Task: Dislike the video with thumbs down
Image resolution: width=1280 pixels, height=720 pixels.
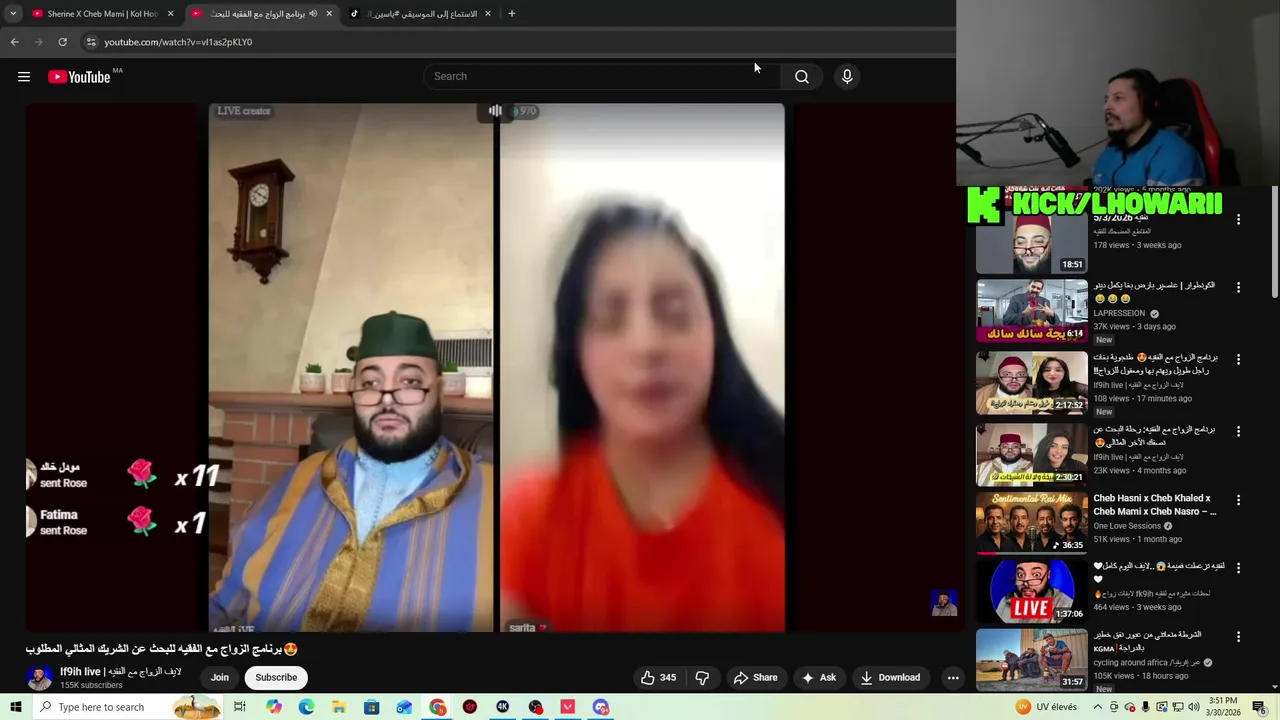Action: point(702,678)
